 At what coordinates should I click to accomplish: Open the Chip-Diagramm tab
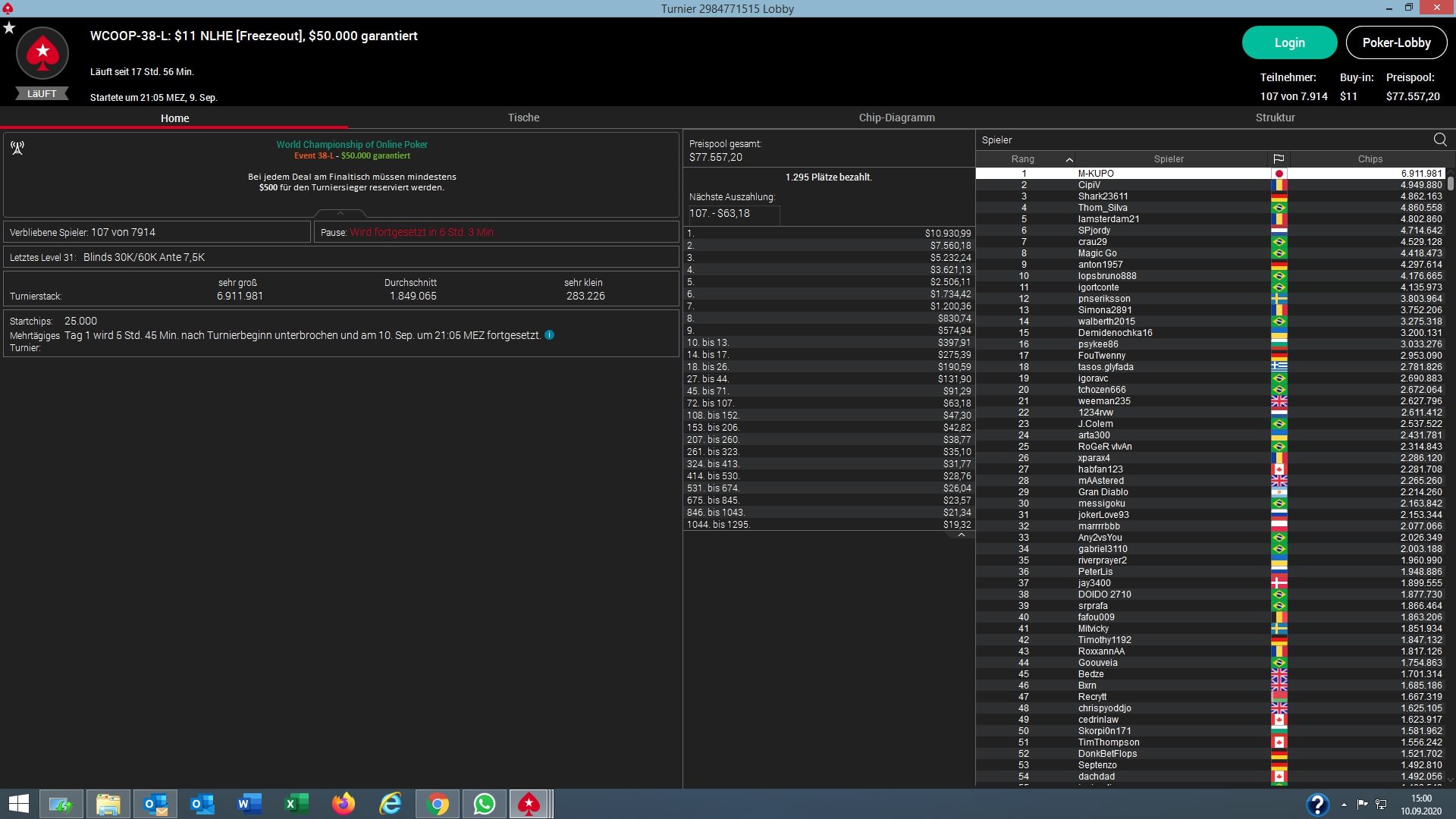896,118
